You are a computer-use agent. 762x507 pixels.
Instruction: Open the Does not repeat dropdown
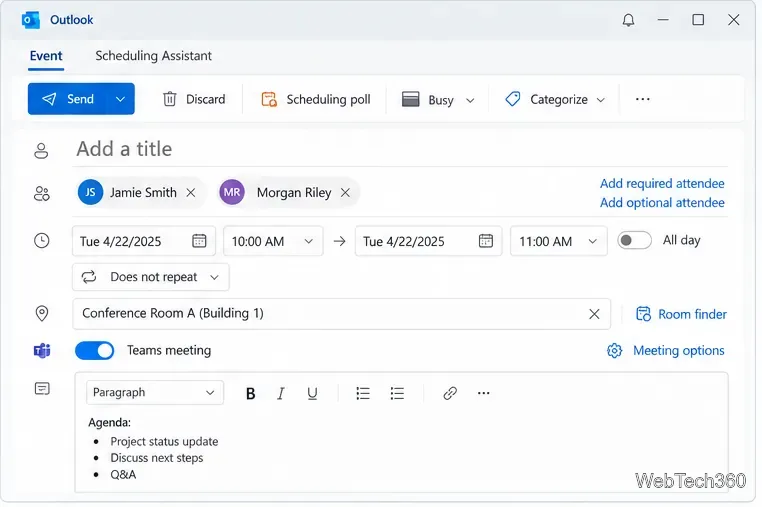[x=151, y=277]
